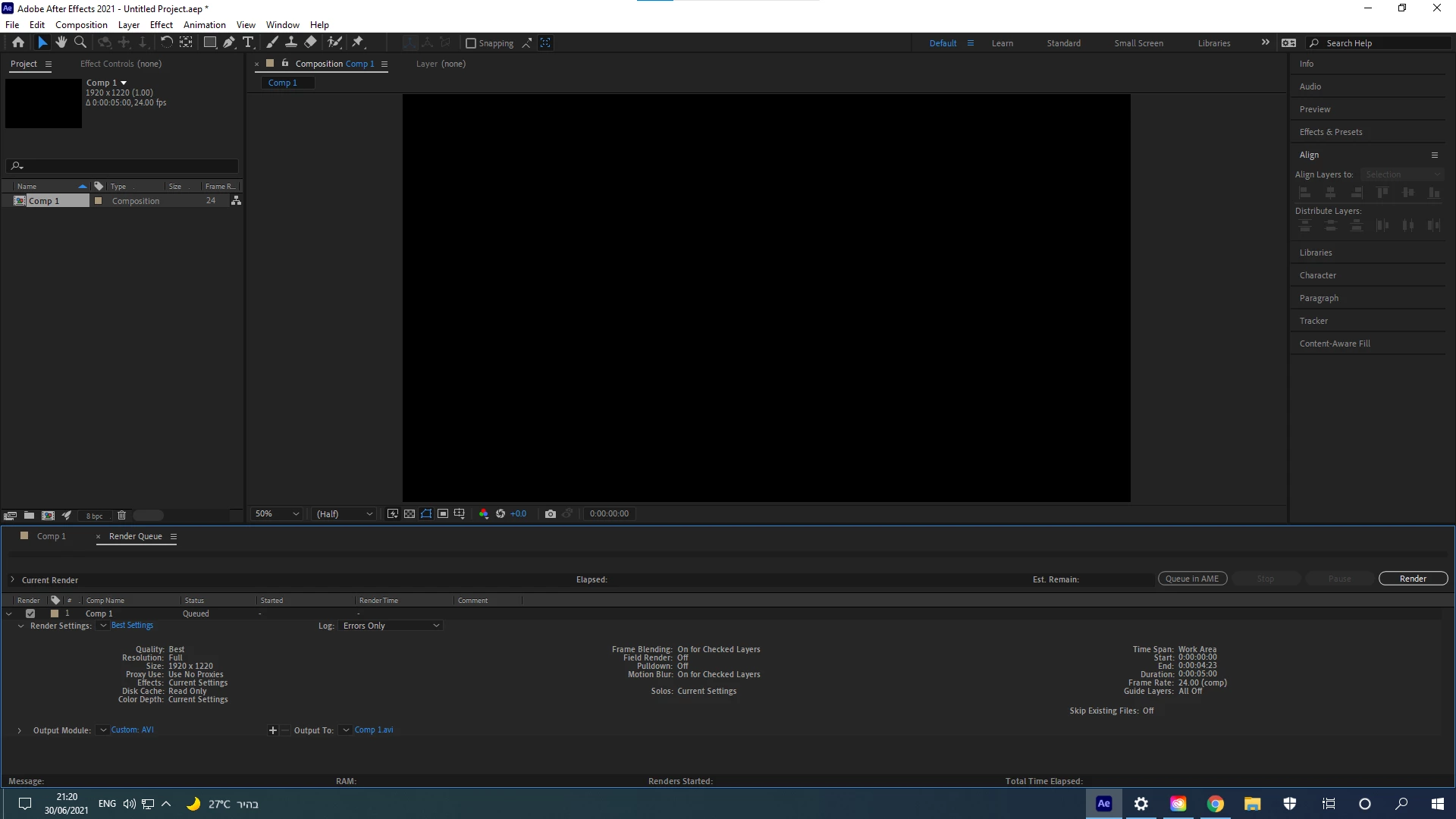Toggle transparency grid in viewer
Image resolution: width=1456 pixels, height=819 pixels.
409,513
